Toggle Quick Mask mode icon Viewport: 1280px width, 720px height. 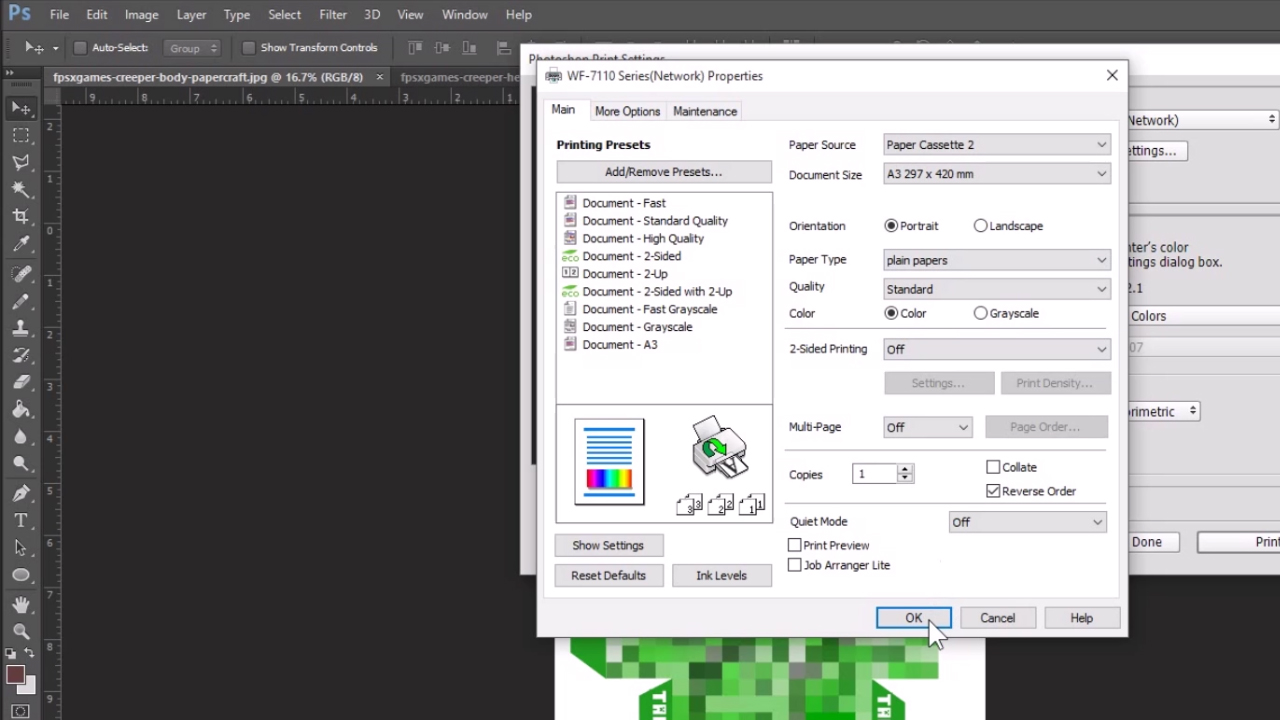pyautogui.click(x=21, y=711)
